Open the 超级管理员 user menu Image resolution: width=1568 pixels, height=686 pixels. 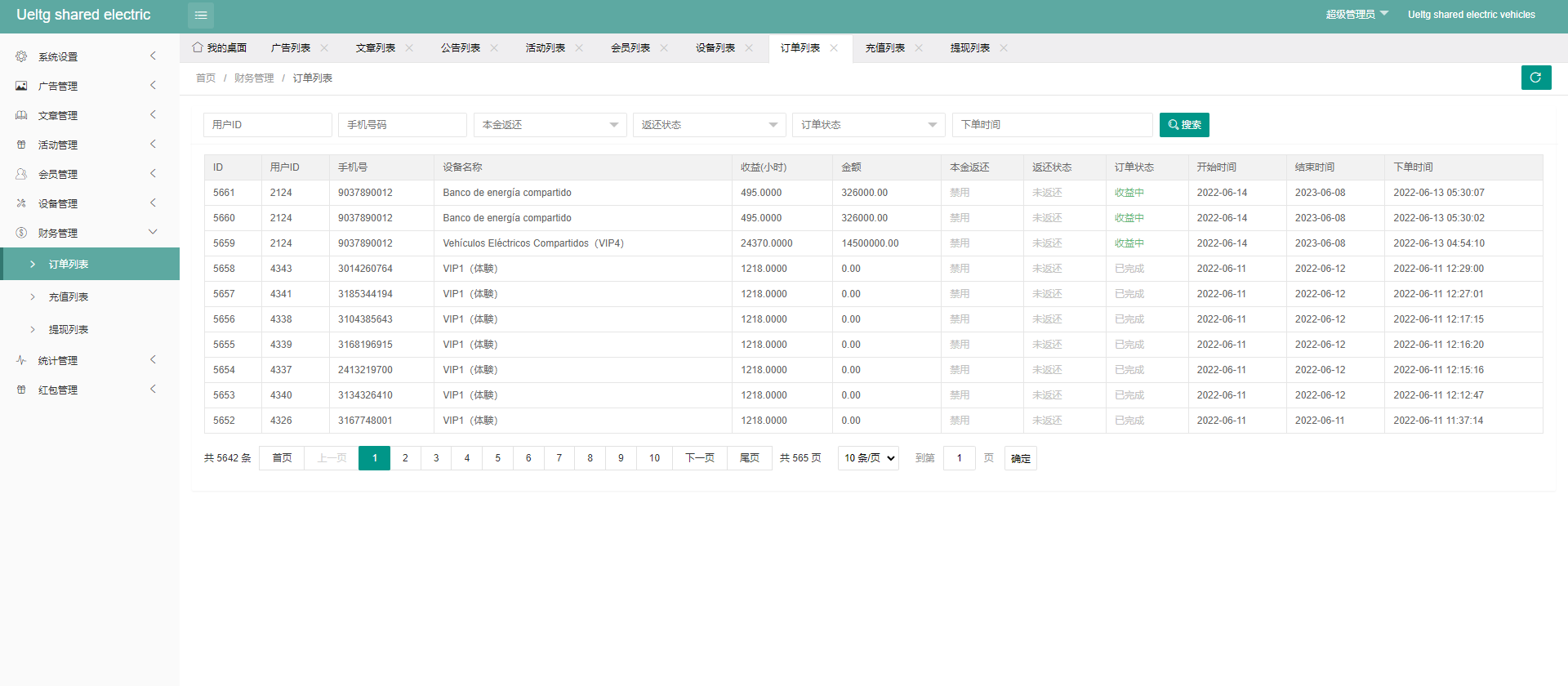pos(1356,15)
